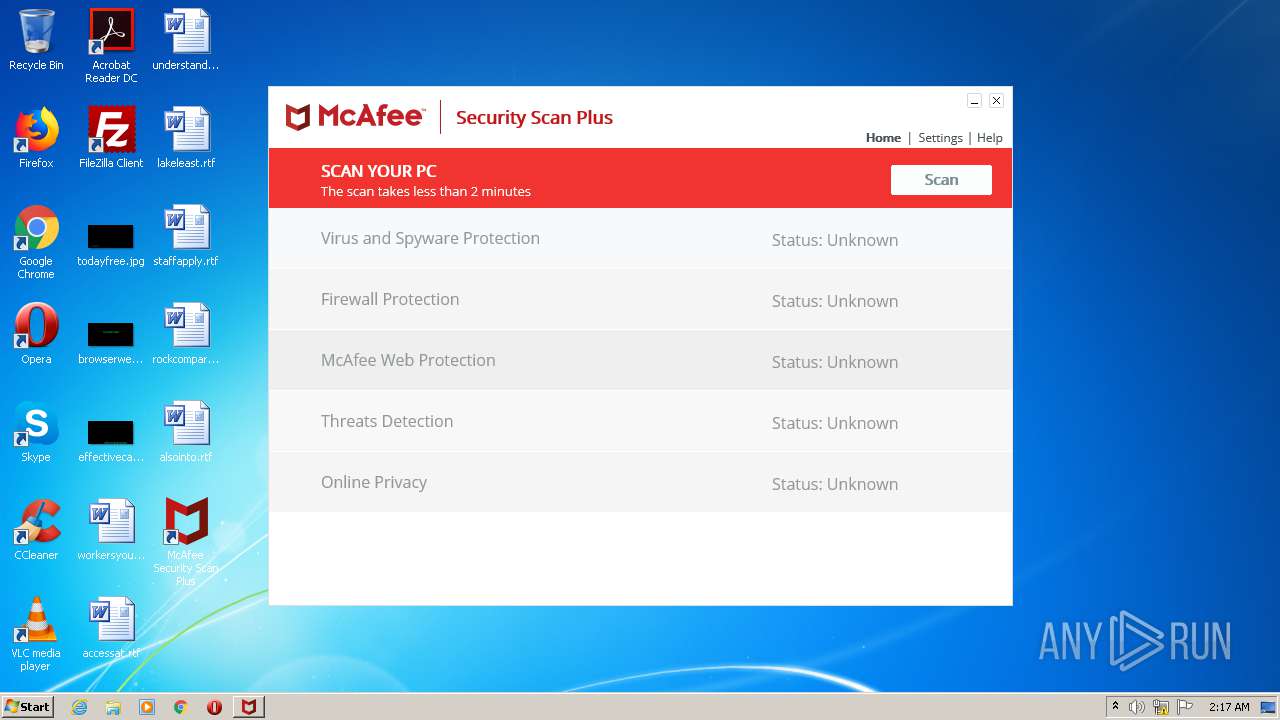
Task: Select Firewall Protection row
Action: tap(640, 300)
